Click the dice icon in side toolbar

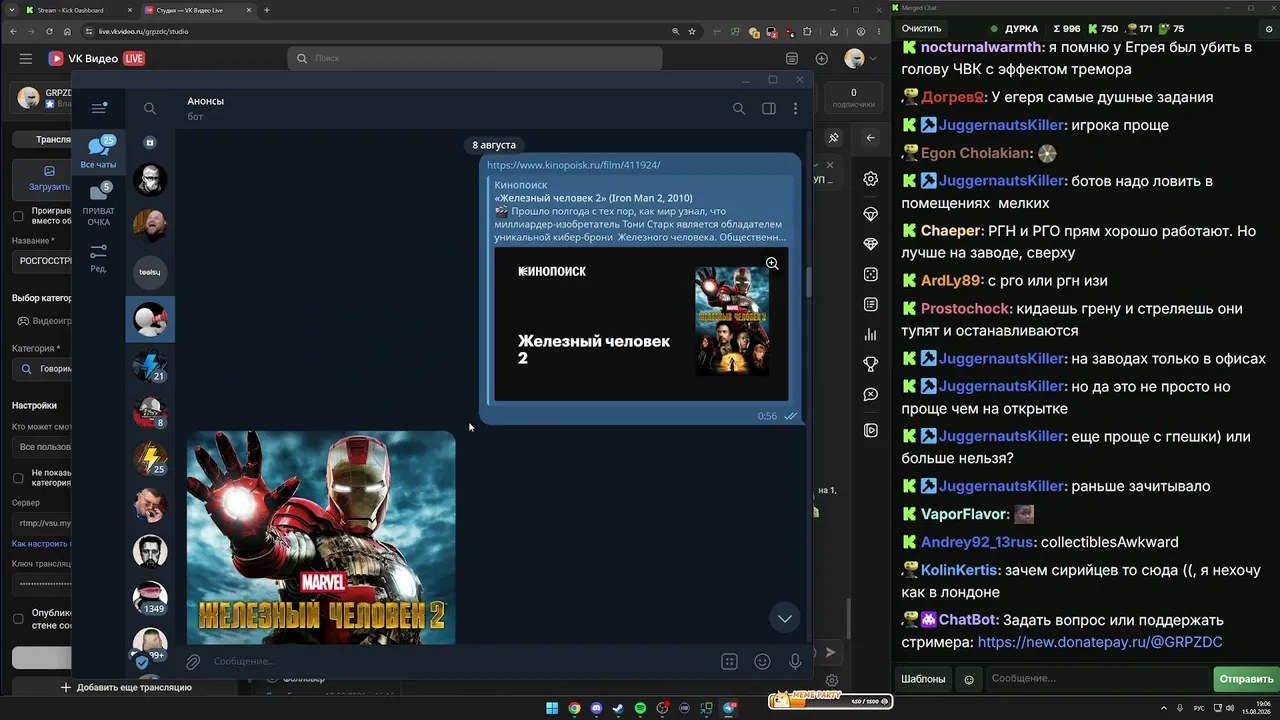point(871,274)
